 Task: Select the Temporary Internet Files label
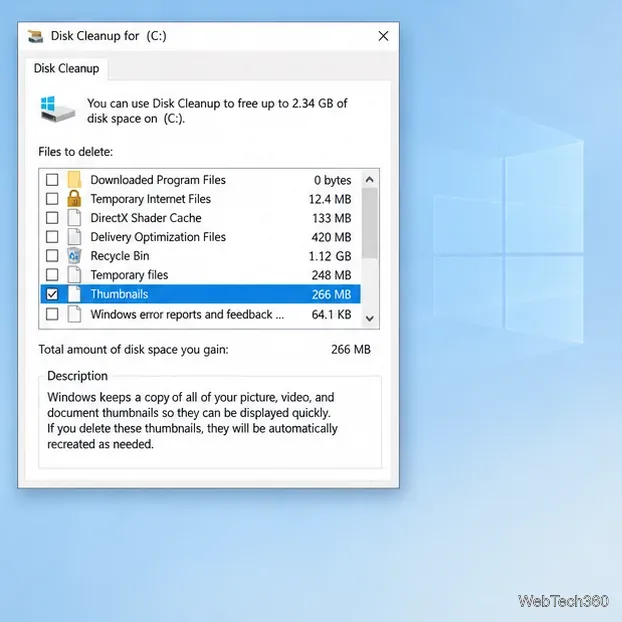coord(150,199)
